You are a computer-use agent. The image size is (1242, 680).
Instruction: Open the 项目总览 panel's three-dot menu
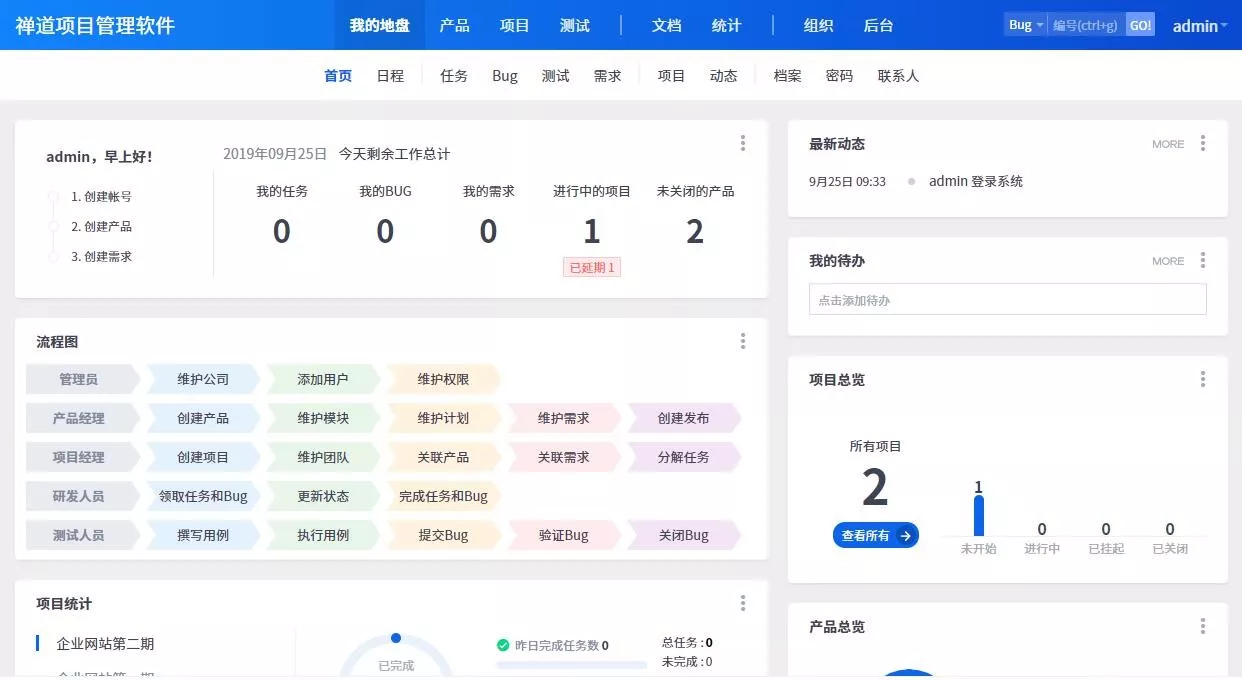[x=1202, y=379]
